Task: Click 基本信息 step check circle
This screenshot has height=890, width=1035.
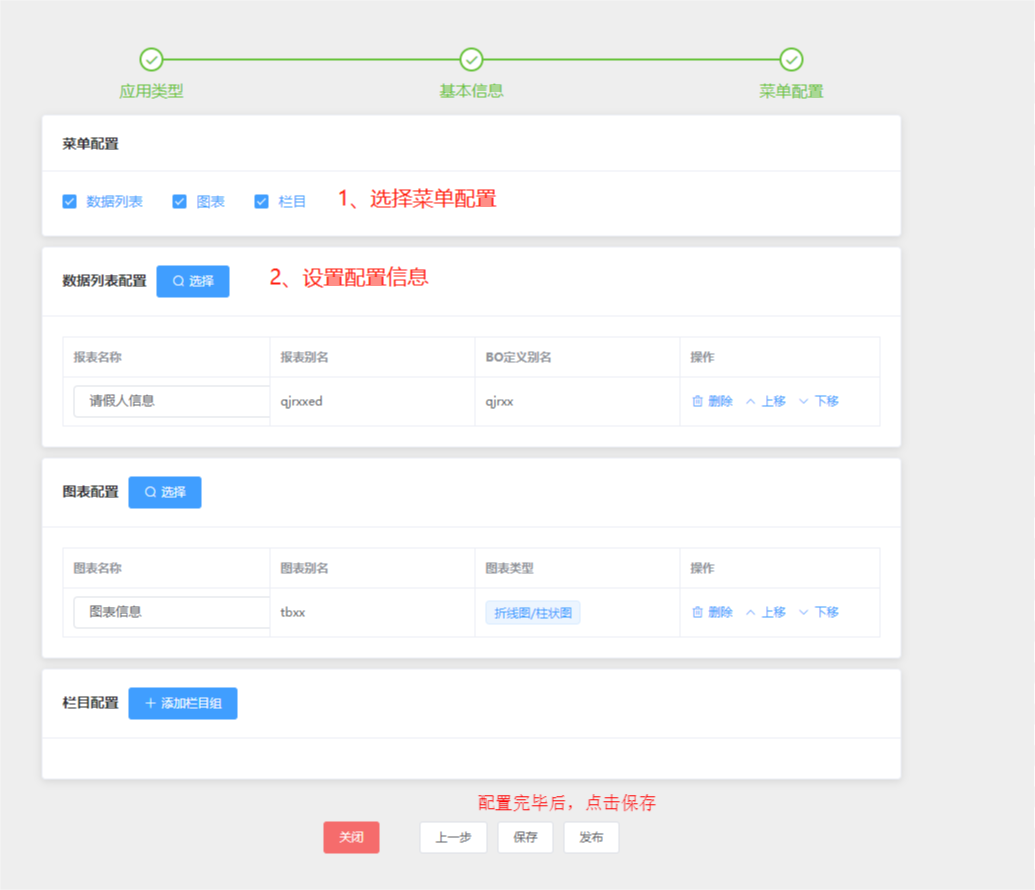Action: point(471,59)
